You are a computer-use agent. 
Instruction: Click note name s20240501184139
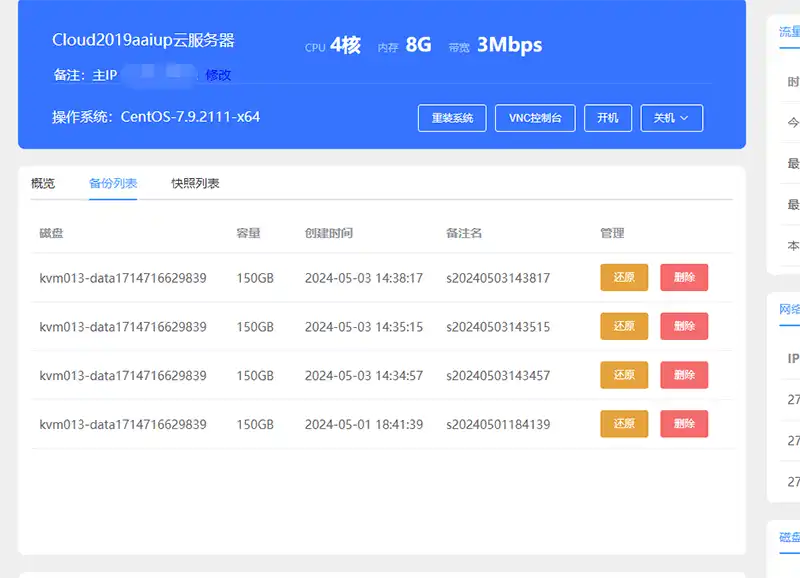pyautogui.click(x=498, y=424)
